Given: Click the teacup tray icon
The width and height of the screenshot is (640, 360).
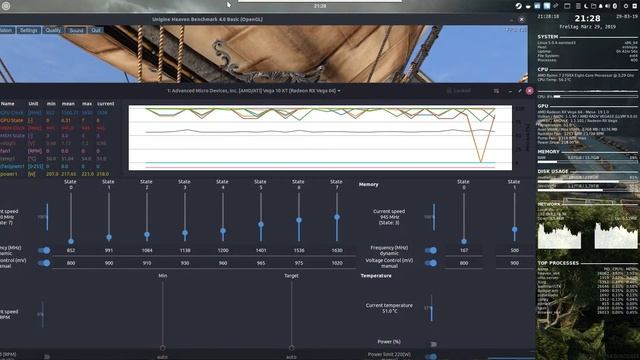Looking at the screenshot, I should (528, 7).
